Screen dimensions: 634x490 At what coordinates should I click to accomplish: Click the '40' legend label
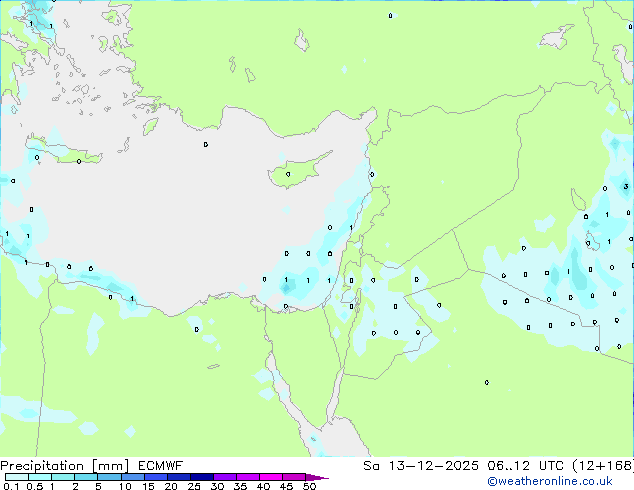click(263, 486)
